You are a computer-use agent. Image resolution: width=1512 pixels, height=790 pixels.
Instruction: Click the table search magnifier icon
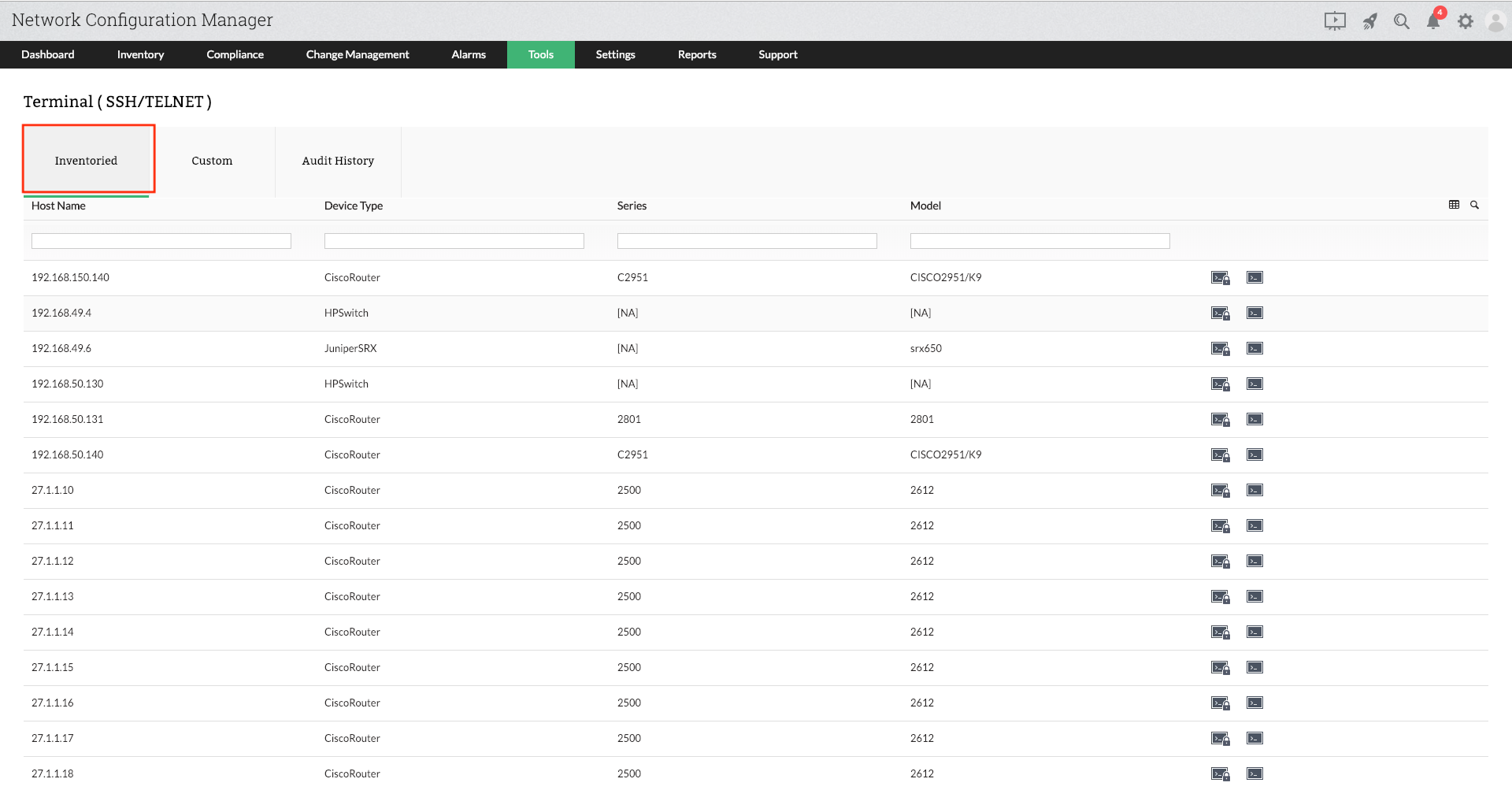[1474, 205]
